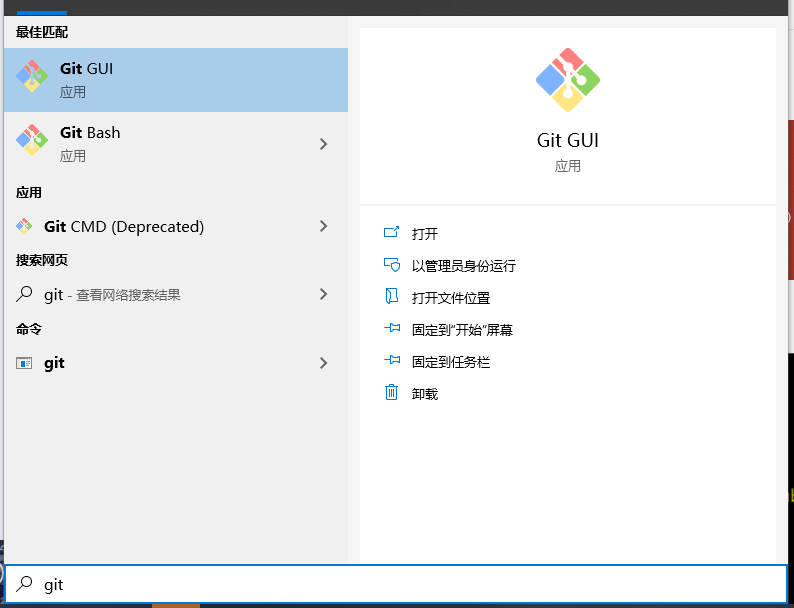Expand the git web search chevron
794x608 pixels.
click(324, 294)
